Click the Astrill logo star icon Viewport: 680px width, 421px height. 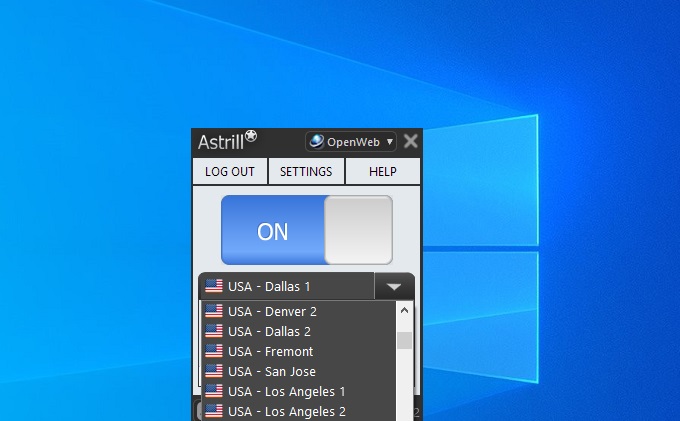click(251, 136)
